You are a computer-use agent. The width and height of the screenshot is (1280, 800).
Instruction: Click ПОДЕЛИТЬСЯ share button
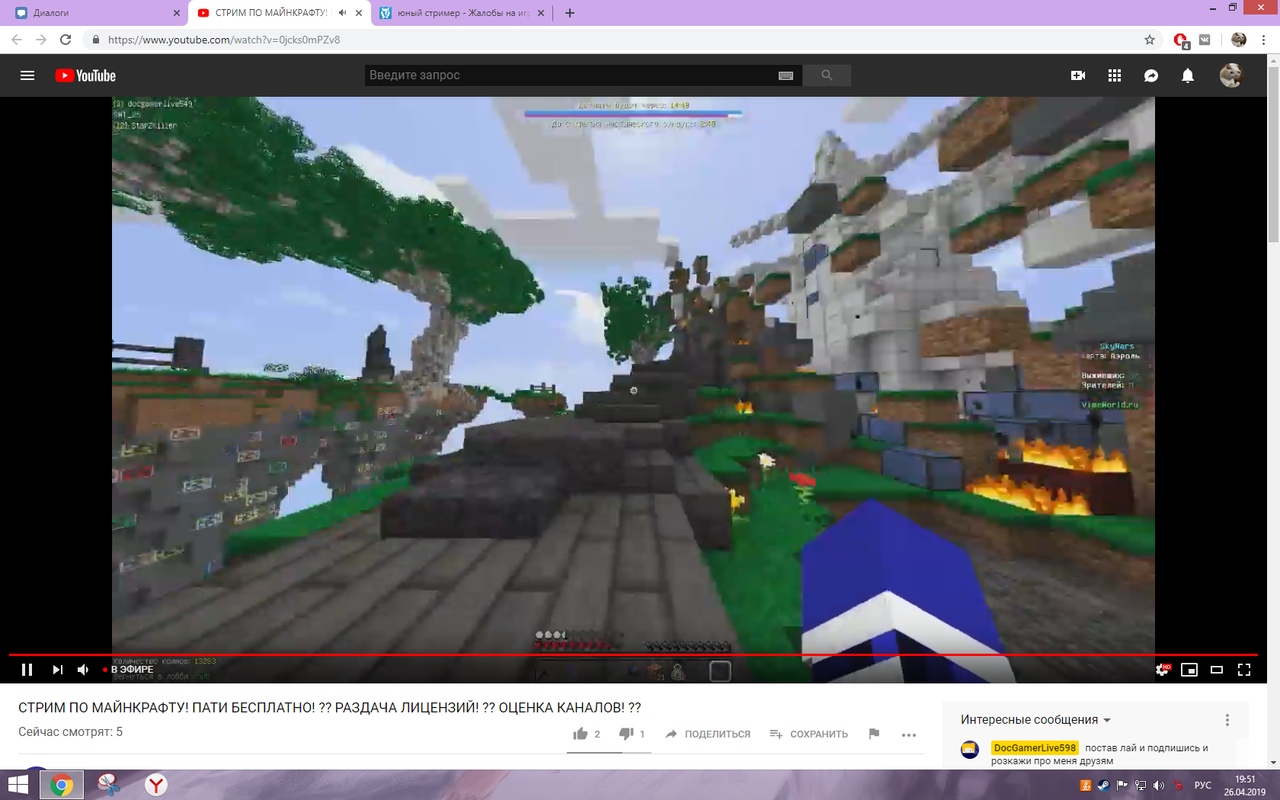pos(708,734)
